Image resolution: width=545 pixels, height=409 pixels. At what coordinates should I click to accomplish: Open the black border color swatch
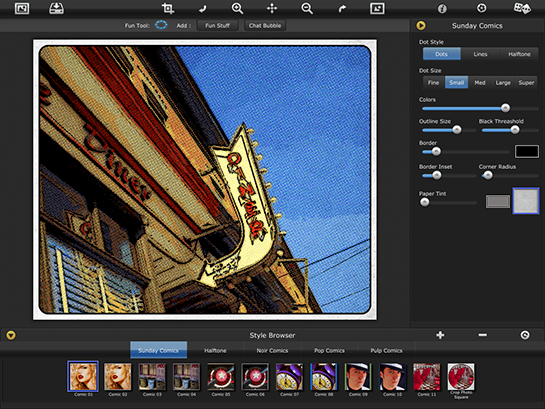[x=527, y=152]
